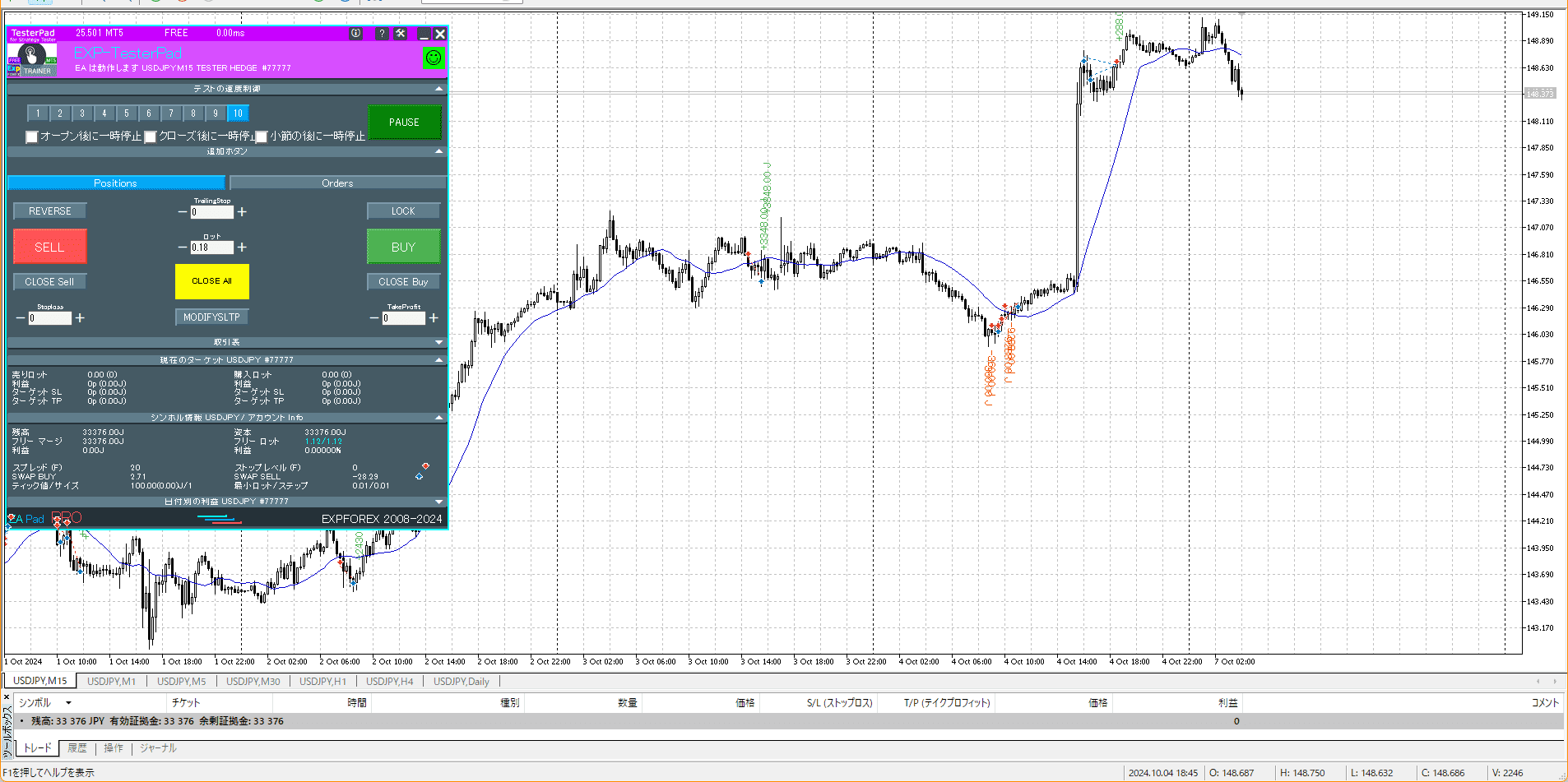Image resolution: width=1568 pixels, height=782 pixels.
Task: Click the green smiley face icon
Action: pos(434,58)
